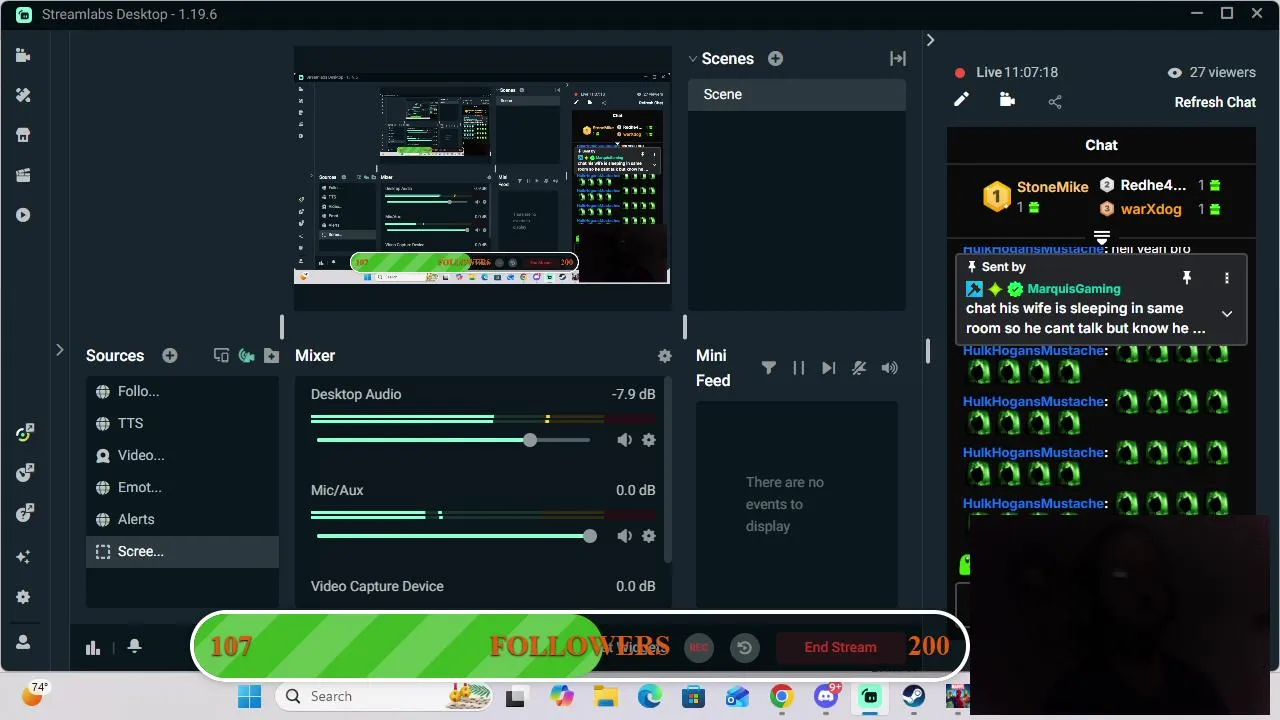Select the Video... source
1280x720 pixels.
tap(182, 455)
